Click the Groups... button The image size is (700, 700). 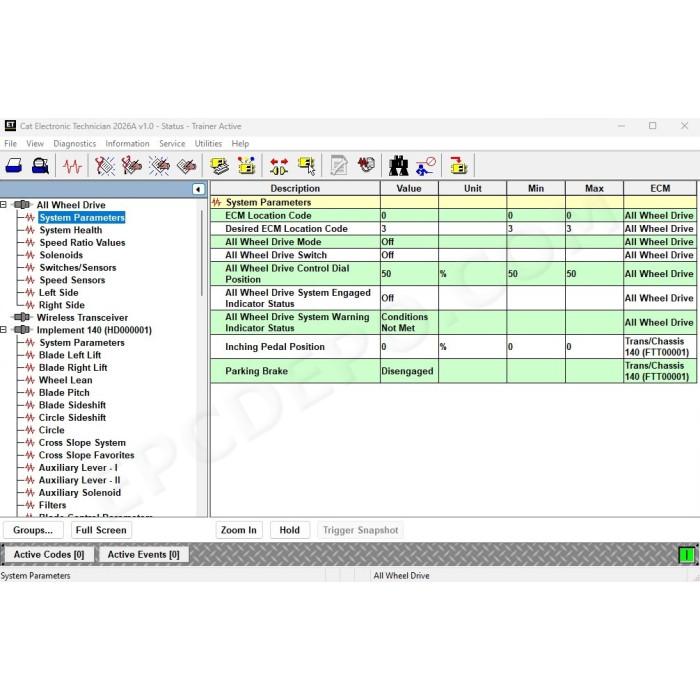click(33, 530)
